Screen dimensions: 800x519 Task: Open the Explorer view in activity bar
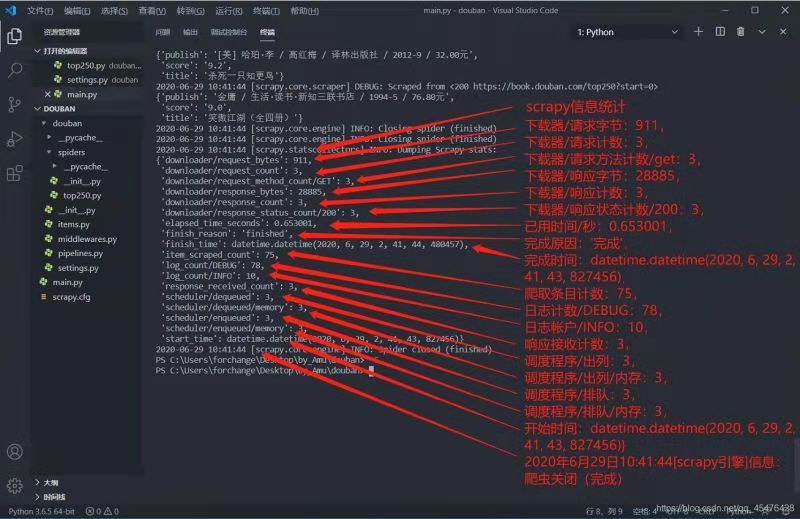point(15,36)
